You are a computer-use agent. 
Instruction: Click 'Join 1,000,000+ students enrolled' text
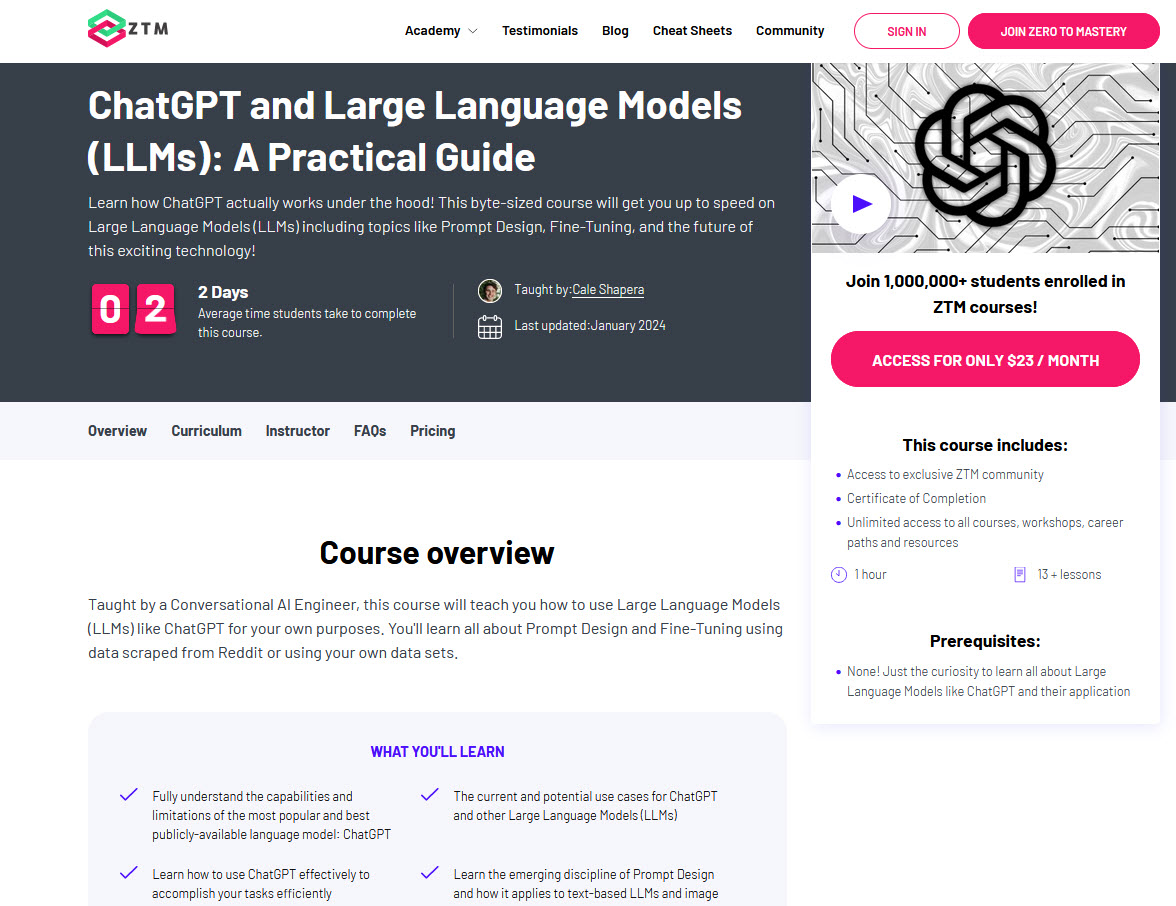tap(985, 294)
